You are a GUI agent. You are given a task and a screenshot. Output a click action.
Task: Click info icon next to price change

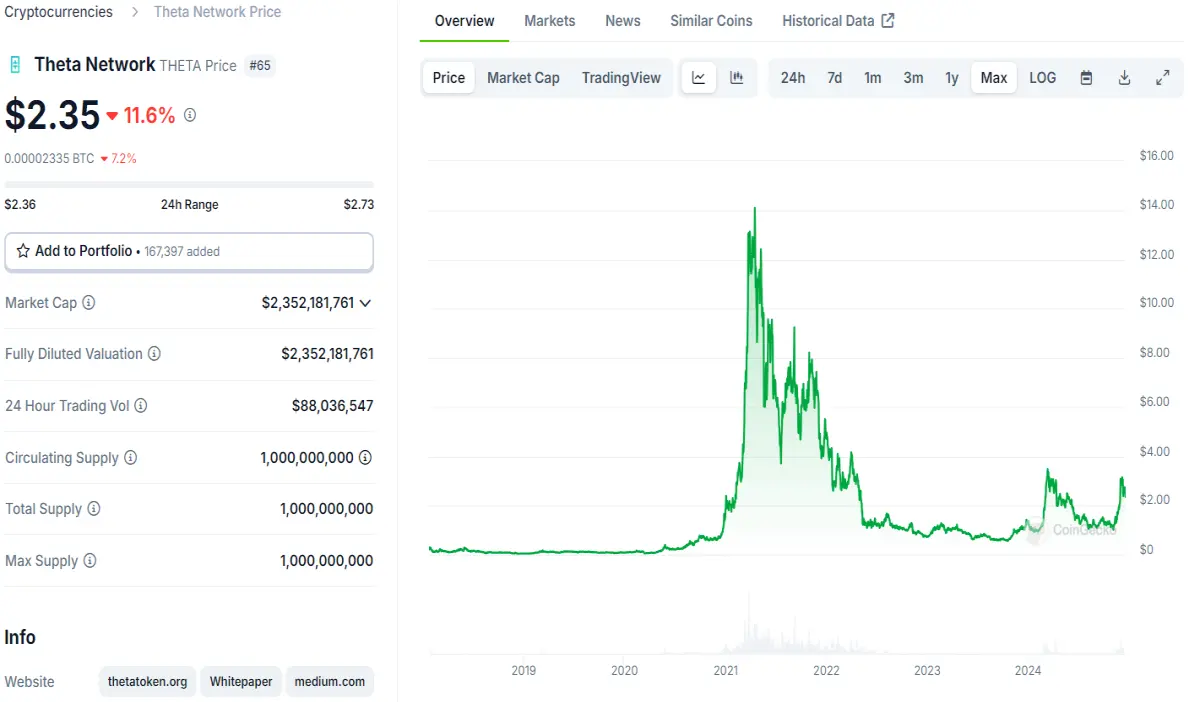click(190, 115)
